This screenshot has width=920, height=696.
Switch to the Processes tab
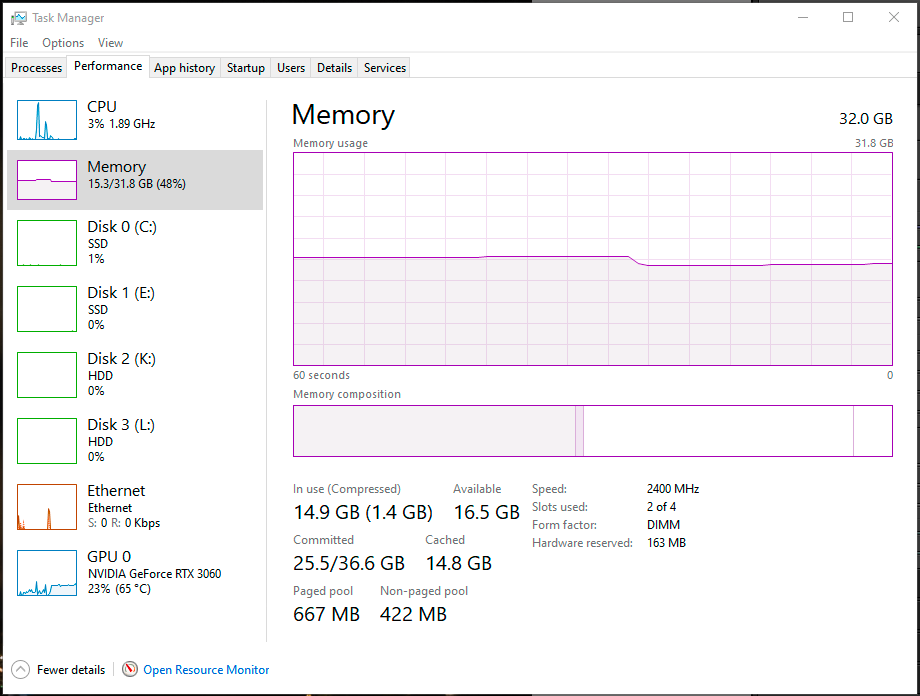pyautogui.click(x=36, y=67)
